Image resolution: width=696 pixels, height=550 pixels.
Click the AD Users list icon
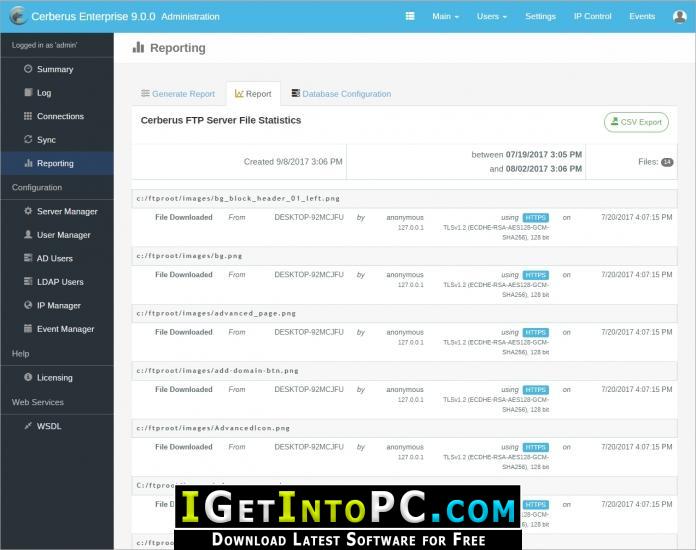pos(28,258)
